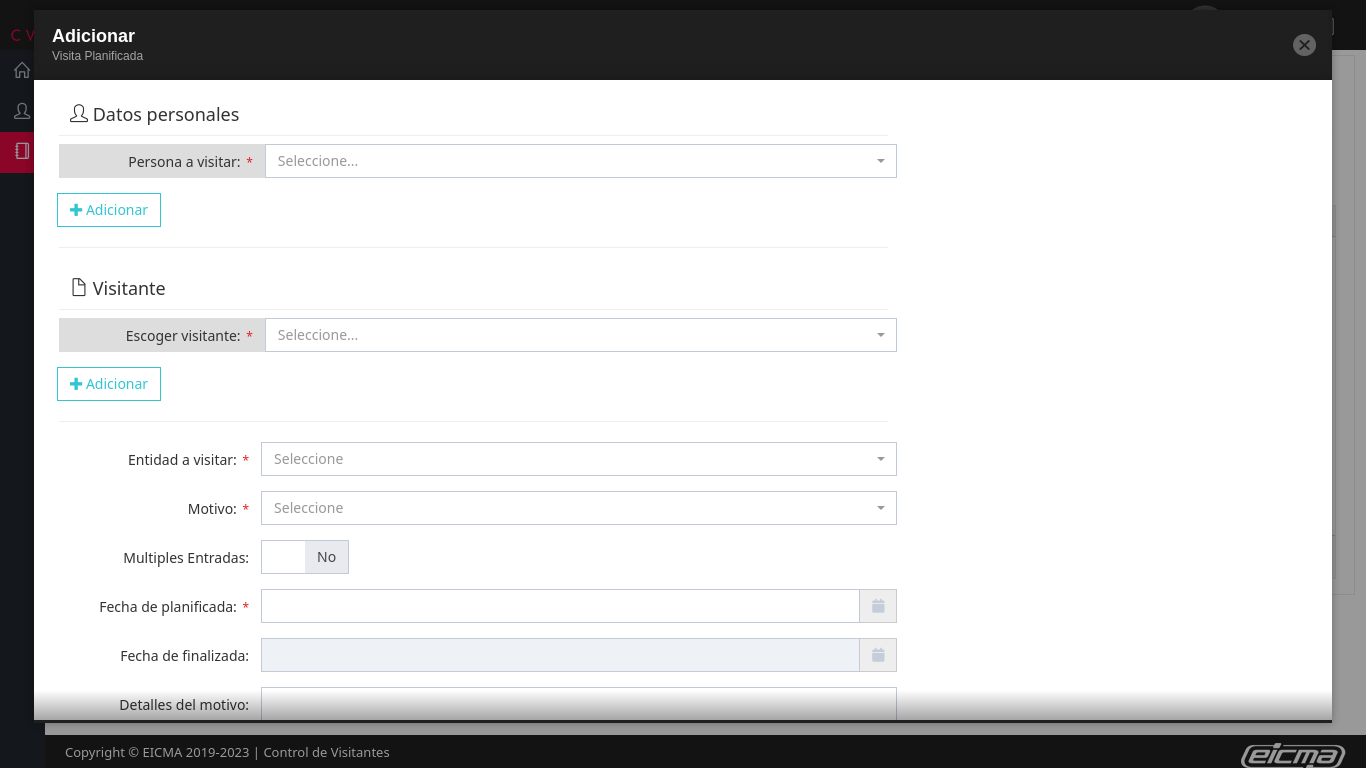The image size is (1366, 768).
Task: Close the Adicionar dialog with X icon
Action: (1304, 45)
